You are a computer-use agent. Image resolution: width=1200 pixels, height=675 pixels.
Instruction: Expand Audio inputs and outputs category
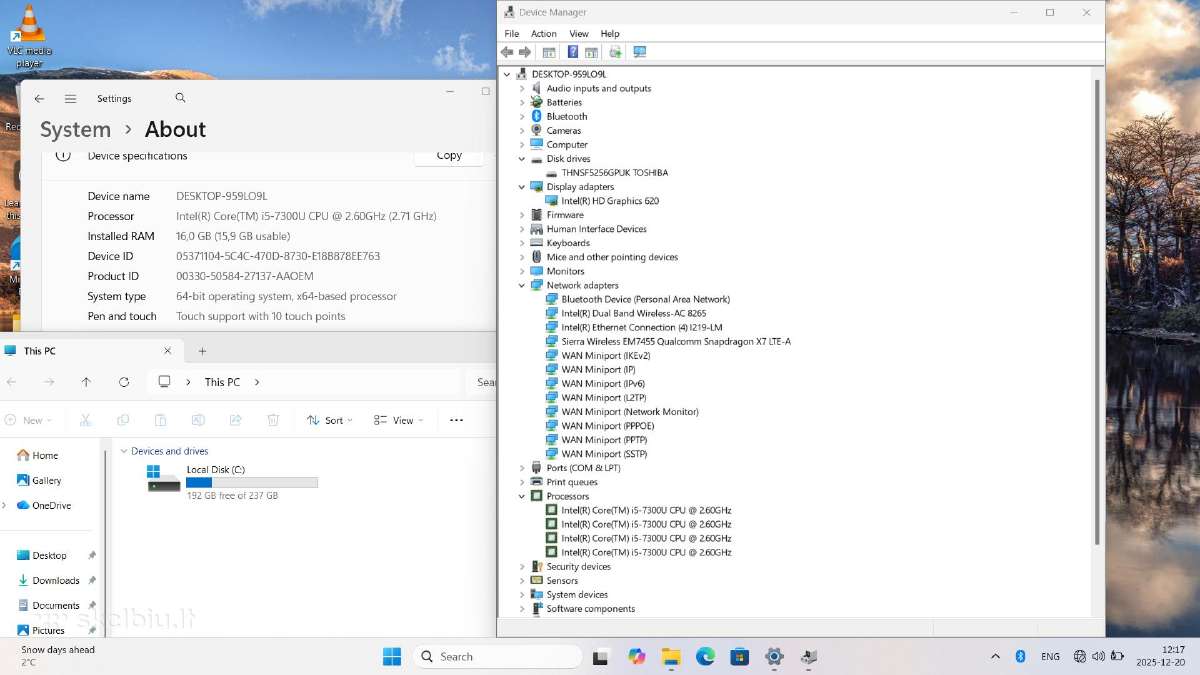click(x=522, y=88)
